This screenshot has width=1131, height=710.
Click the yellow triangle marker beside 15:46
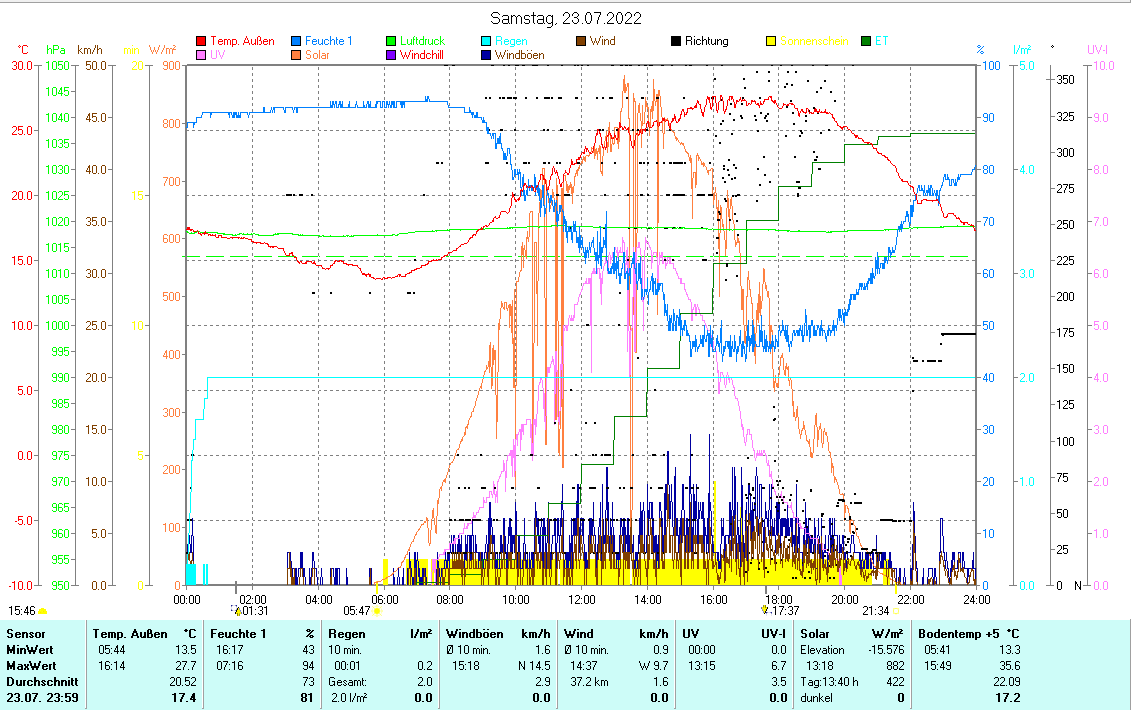43,610
